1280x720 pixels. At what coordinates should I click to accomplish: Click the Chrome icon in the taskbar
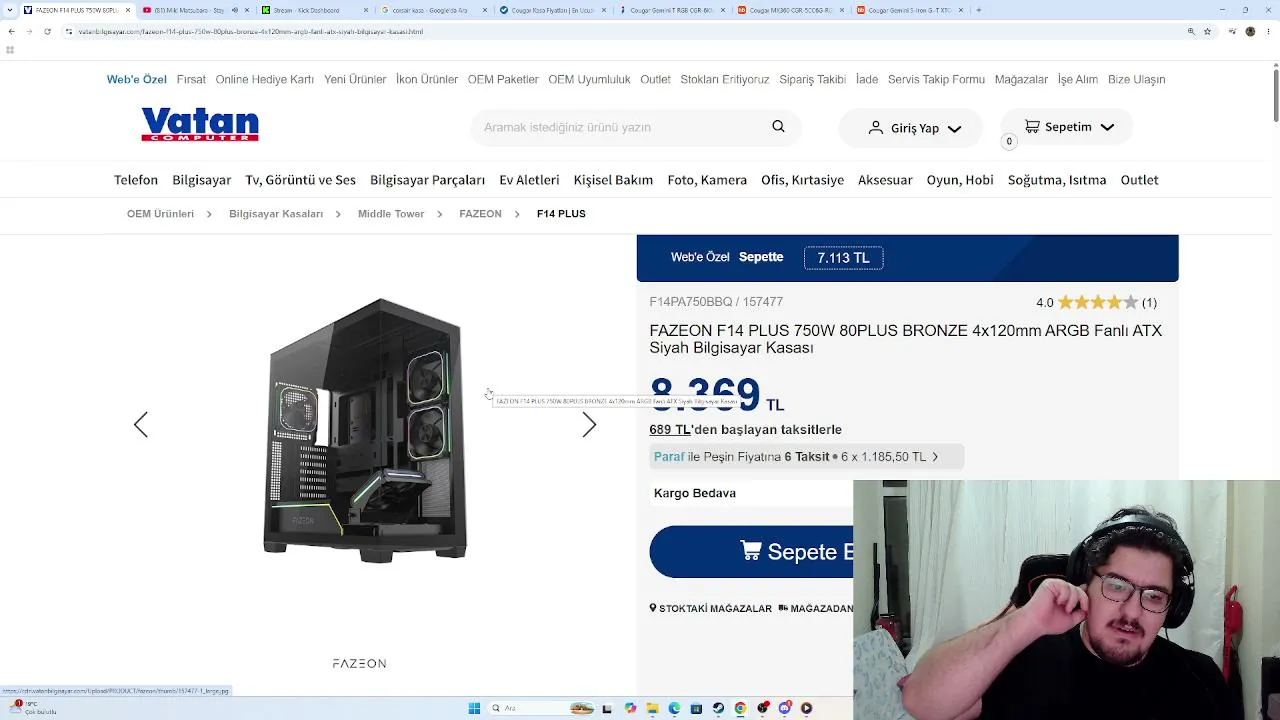click(x=740, y=708)
